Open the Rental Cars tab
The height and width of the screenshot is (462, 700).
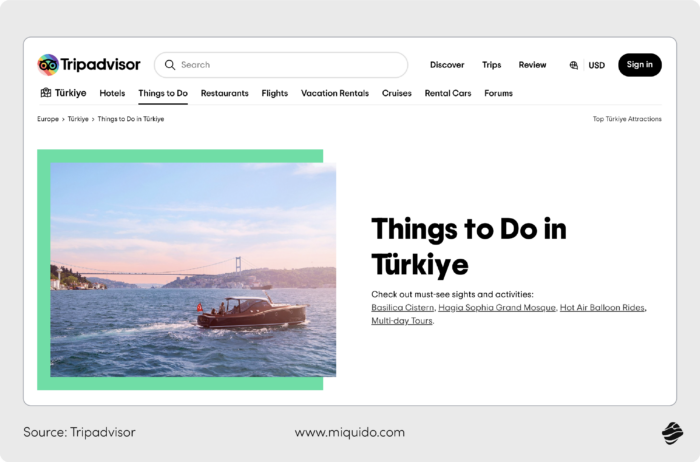(x=448, y=93)
